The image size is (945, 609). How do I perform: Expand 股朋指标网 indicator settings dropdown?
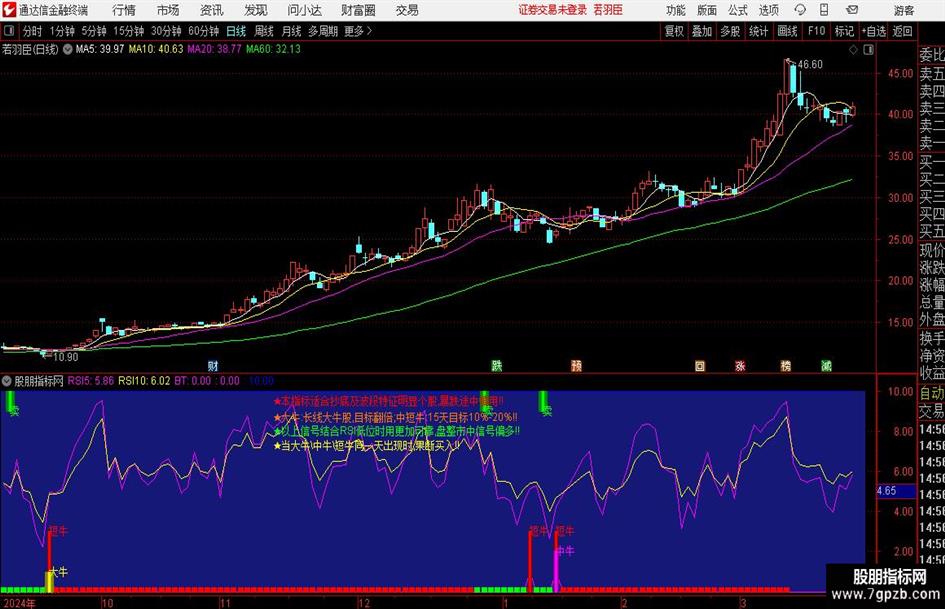(x=7, y=381)
